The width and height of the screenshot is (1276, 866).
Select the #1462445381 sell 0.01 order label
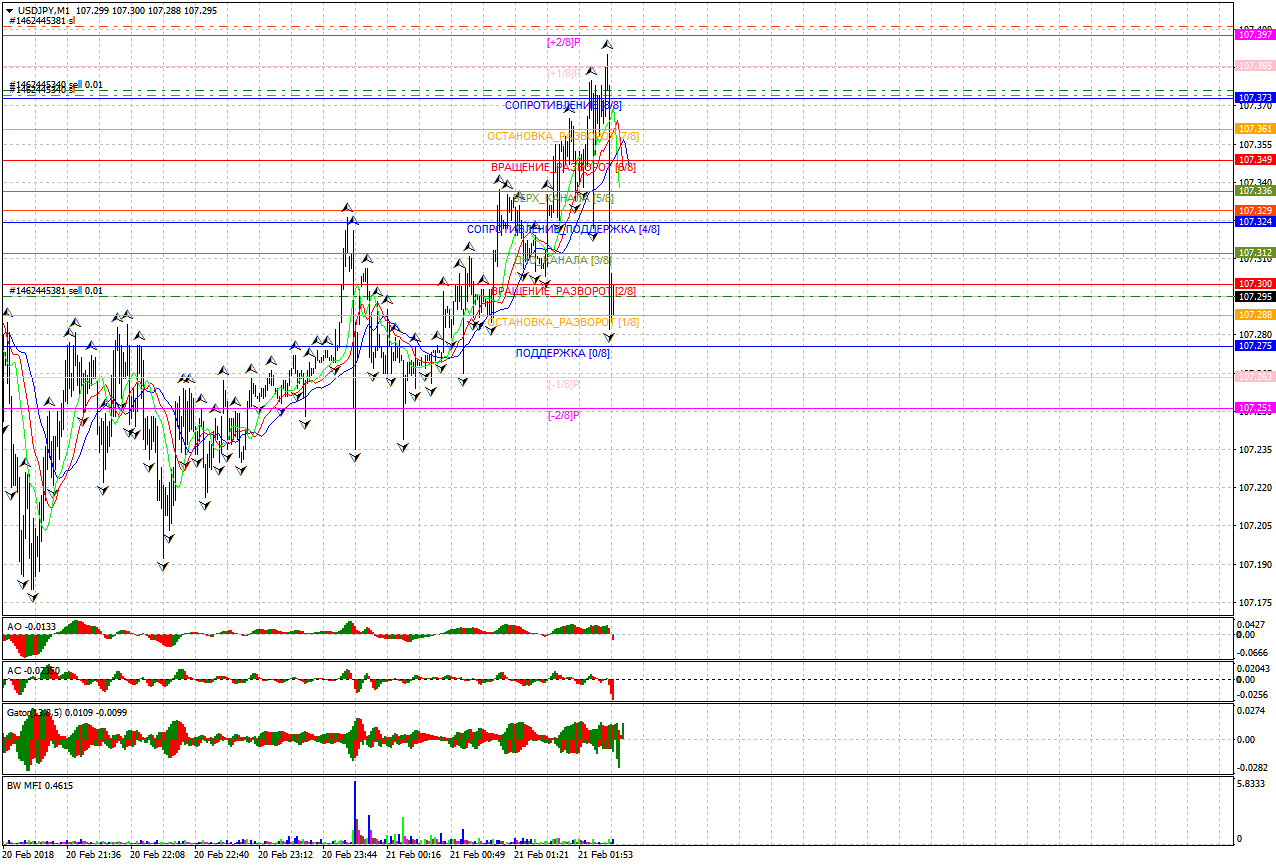(56, 290)
